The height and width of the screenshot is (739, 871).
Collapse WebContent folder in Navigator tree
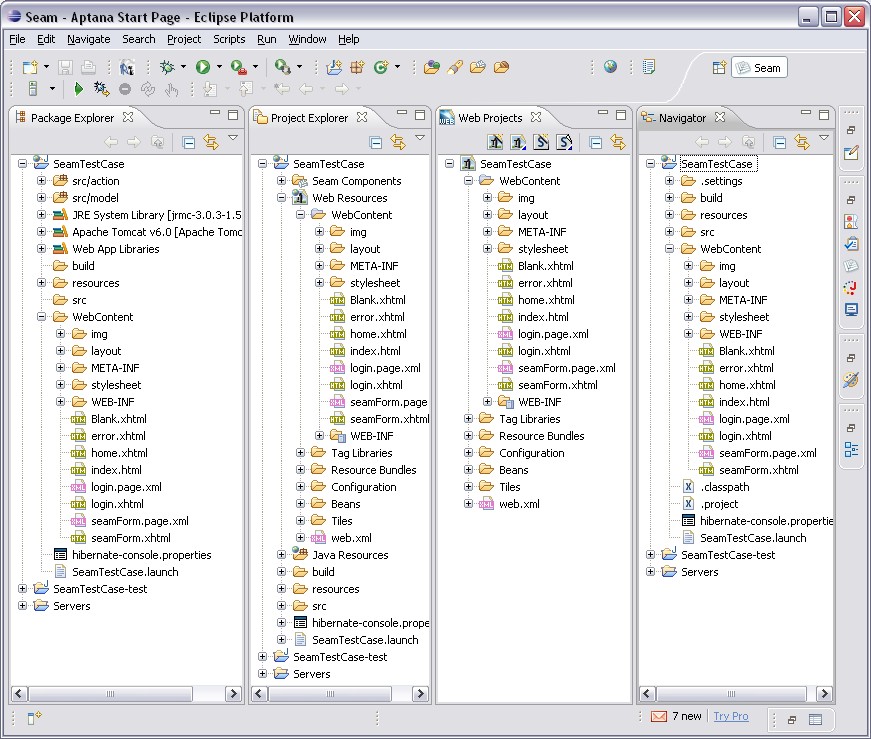670,249
